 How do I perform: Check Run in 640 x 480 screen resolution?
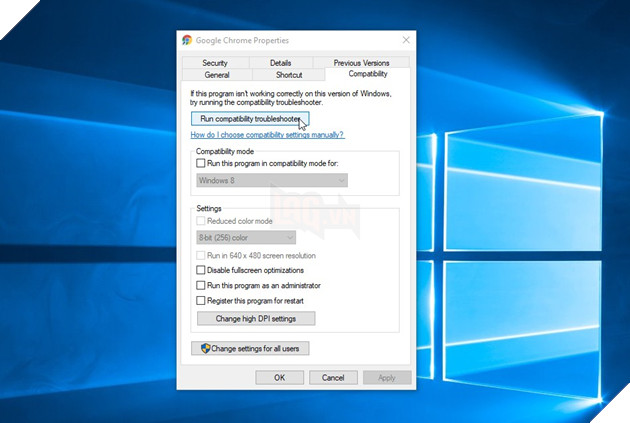[x=200, y=255]
